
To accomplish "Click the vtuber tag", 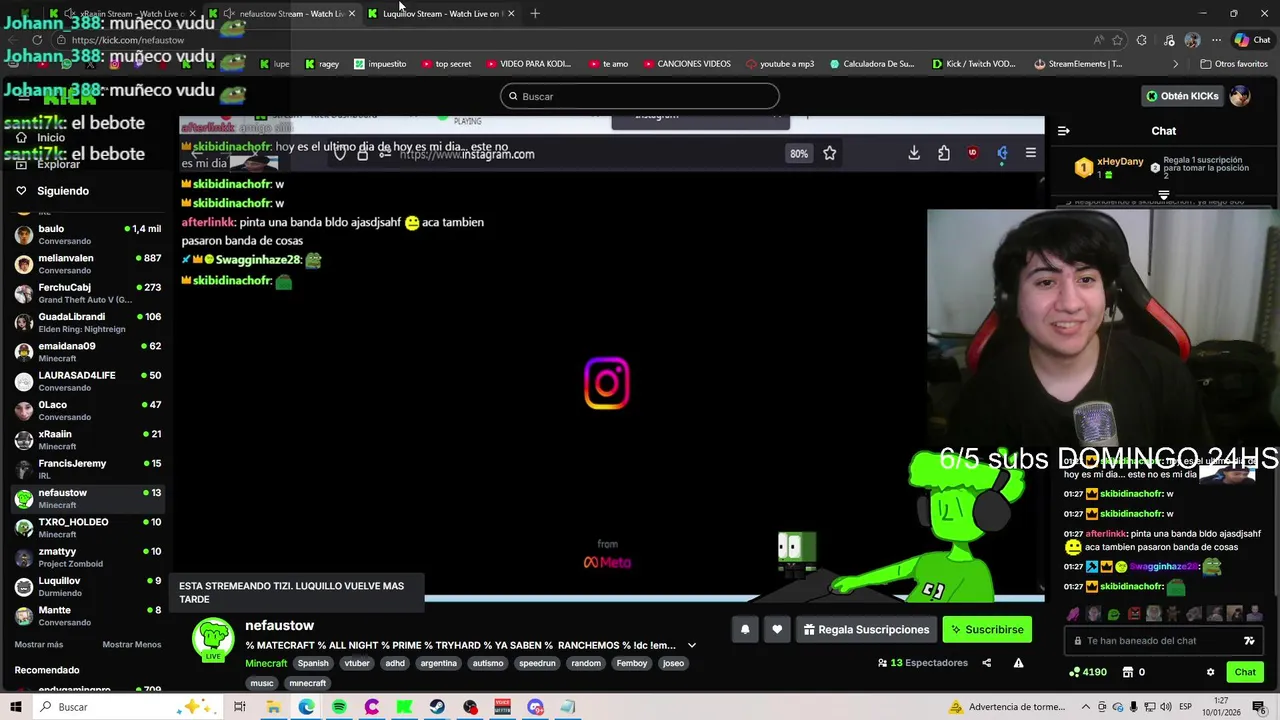I will coord(357,663).
